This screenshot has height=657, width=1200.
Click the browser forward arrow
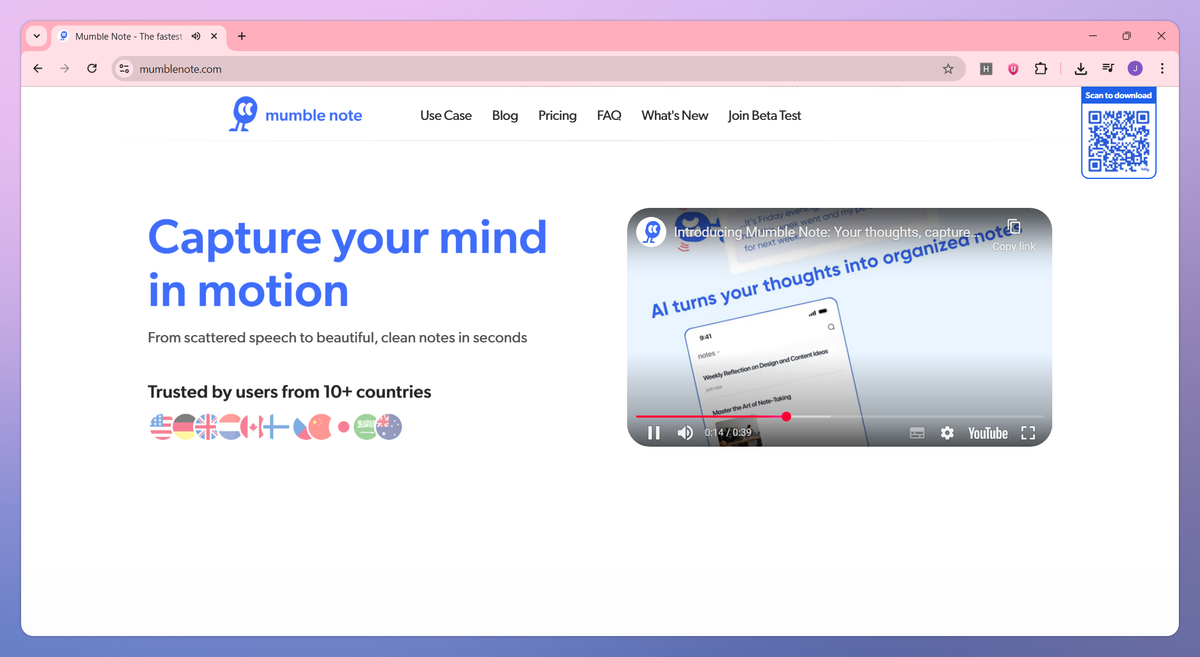65,69
